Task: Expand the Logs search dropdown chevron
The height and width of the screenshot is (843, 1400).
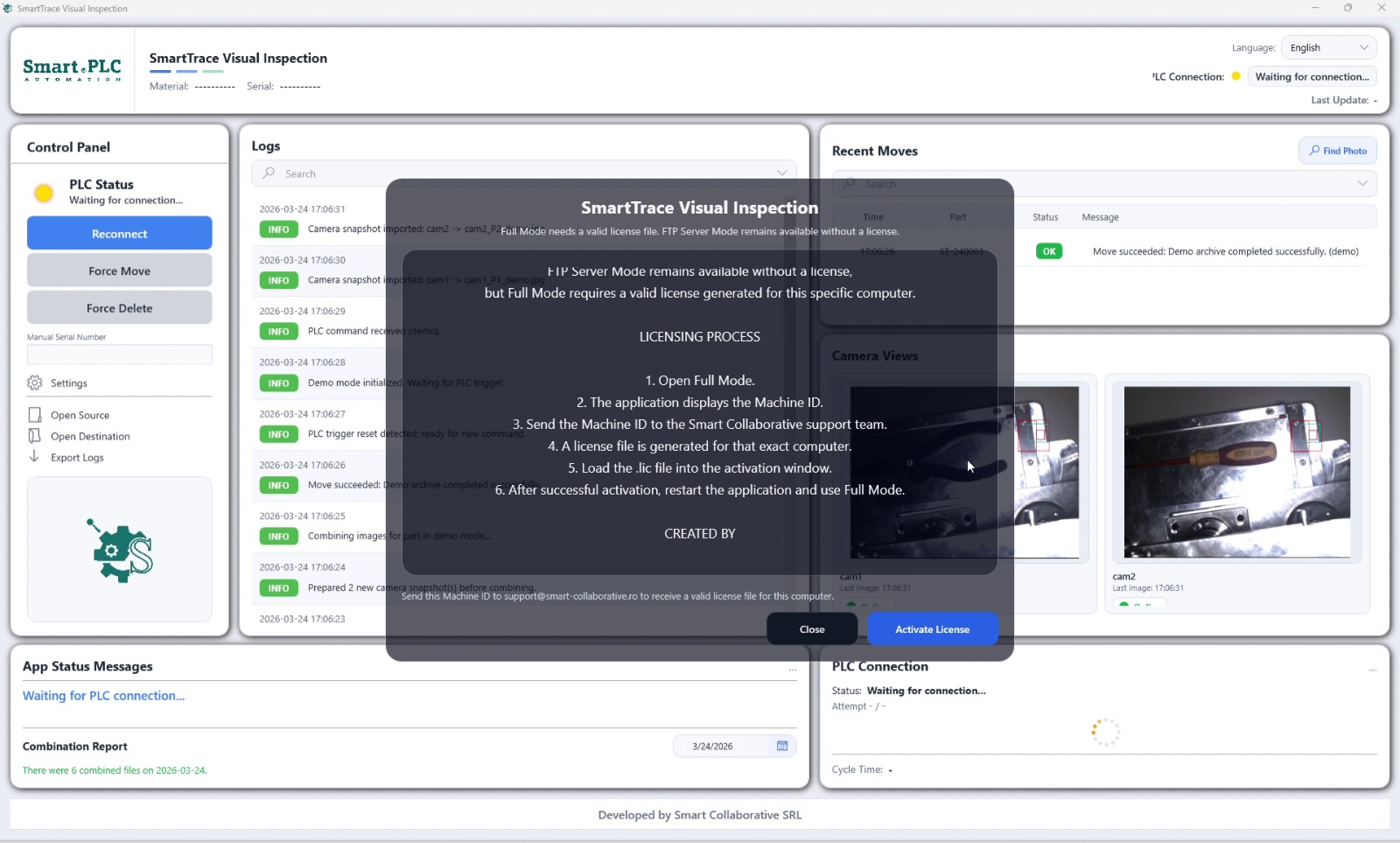Action: point(782,173)
